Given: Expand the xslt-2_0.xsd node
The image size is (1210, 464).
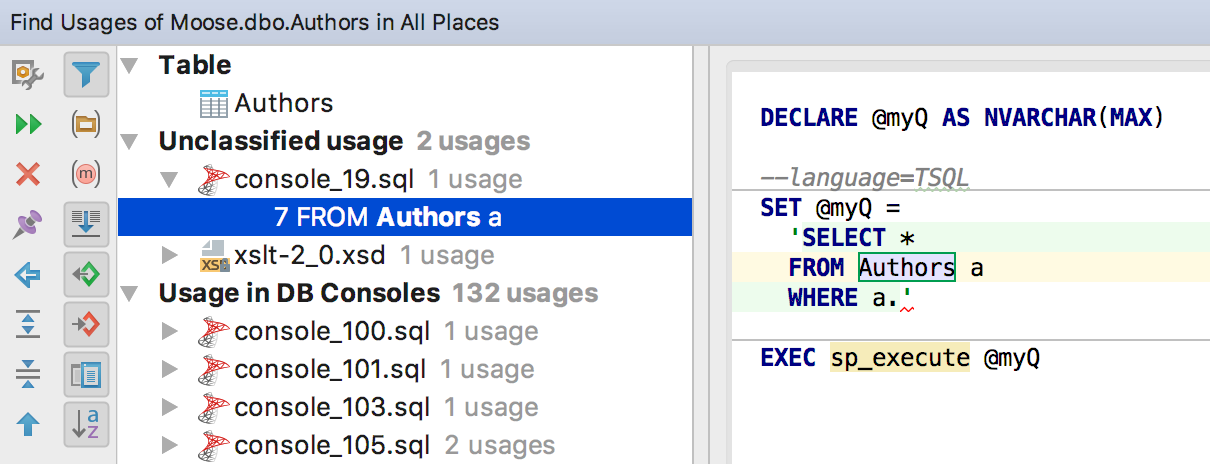Looking at the screenshot, I should (169, 256).
